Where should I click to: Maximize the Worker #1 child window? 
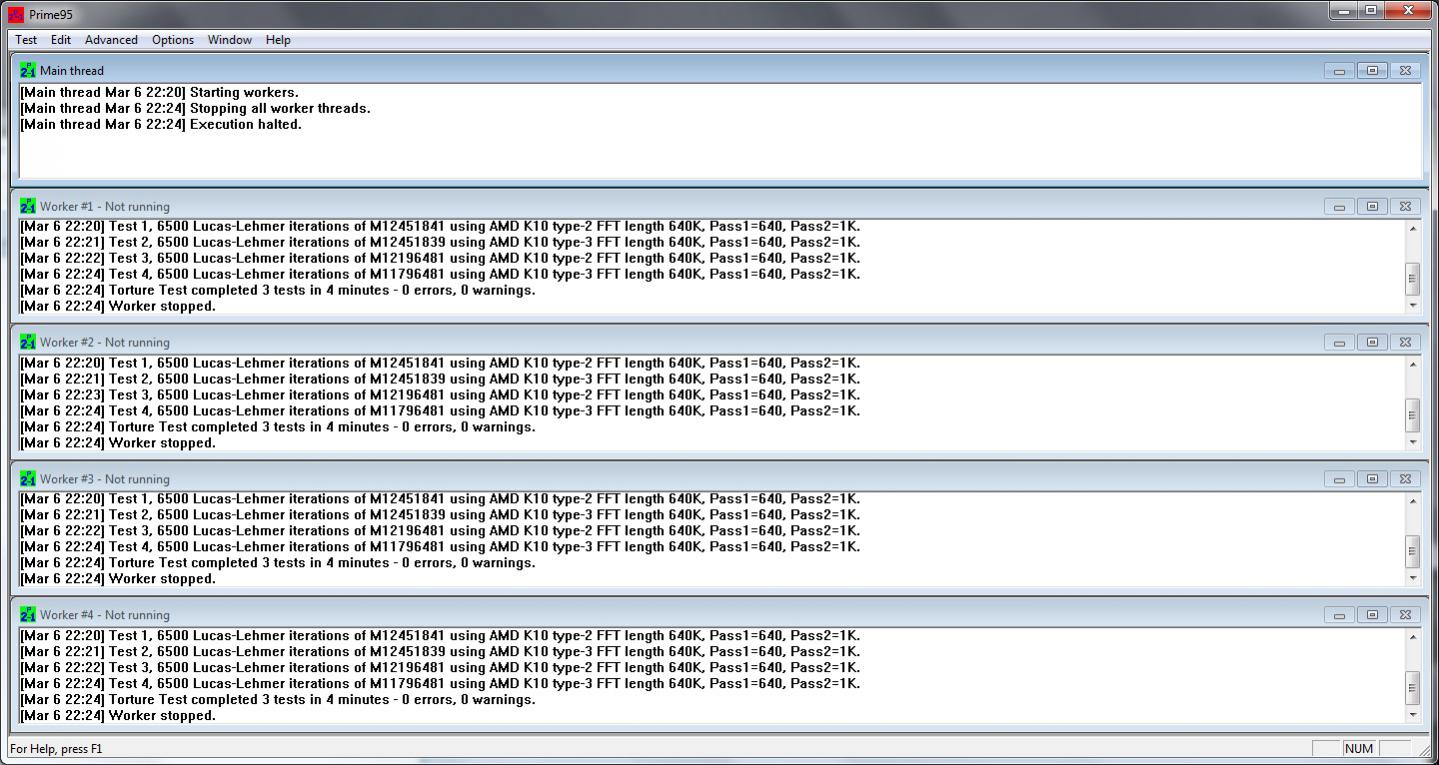(x=1372, y=206)
